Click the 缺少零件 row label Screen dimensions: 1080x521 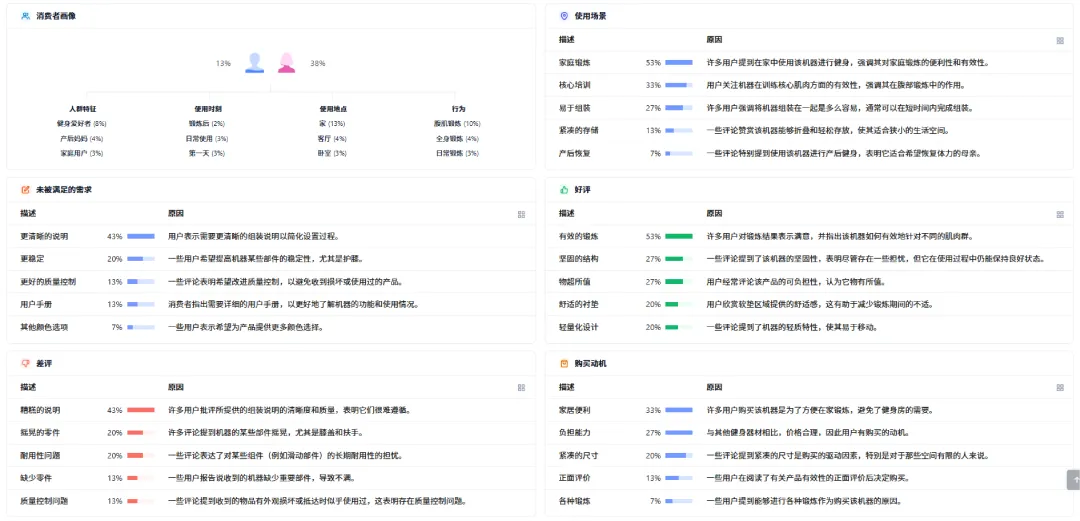[36, 478]
